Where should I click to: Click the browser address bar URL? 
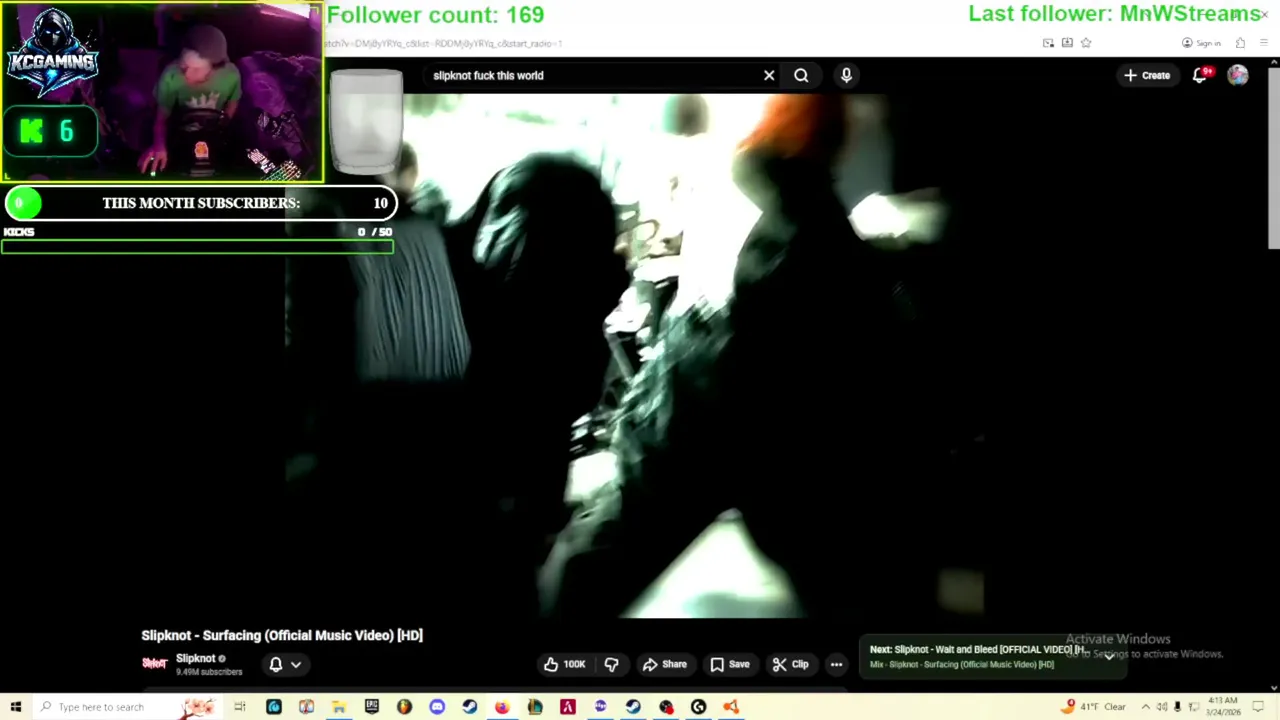click(445, 44)
